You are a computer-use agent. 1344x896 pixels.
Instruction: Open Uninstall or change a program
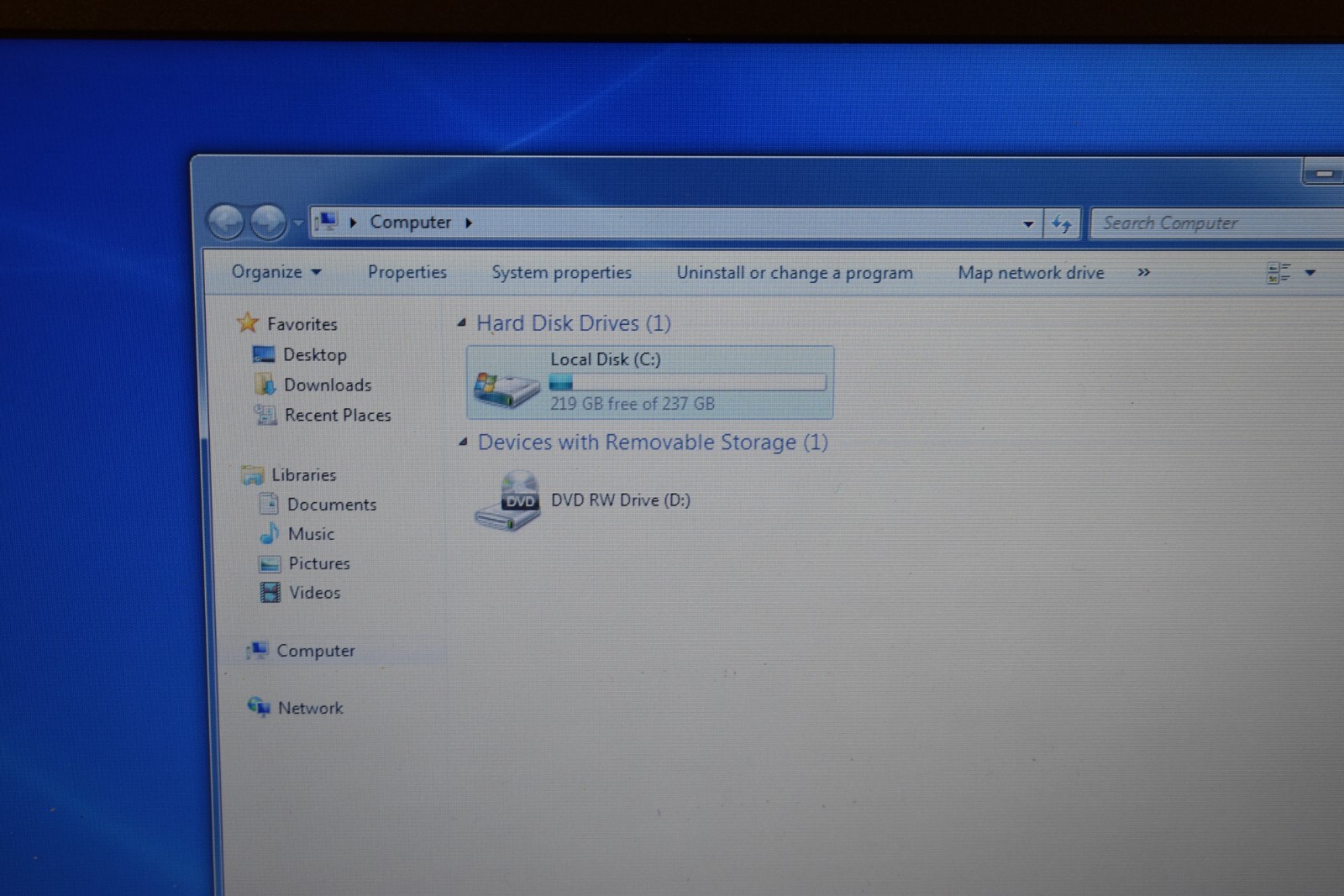point(795,273)
